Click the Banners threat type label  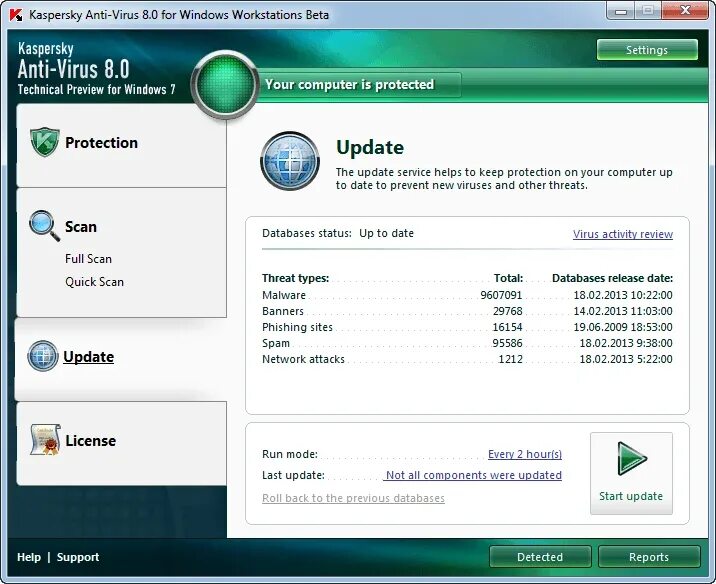(x=283, y=311)
